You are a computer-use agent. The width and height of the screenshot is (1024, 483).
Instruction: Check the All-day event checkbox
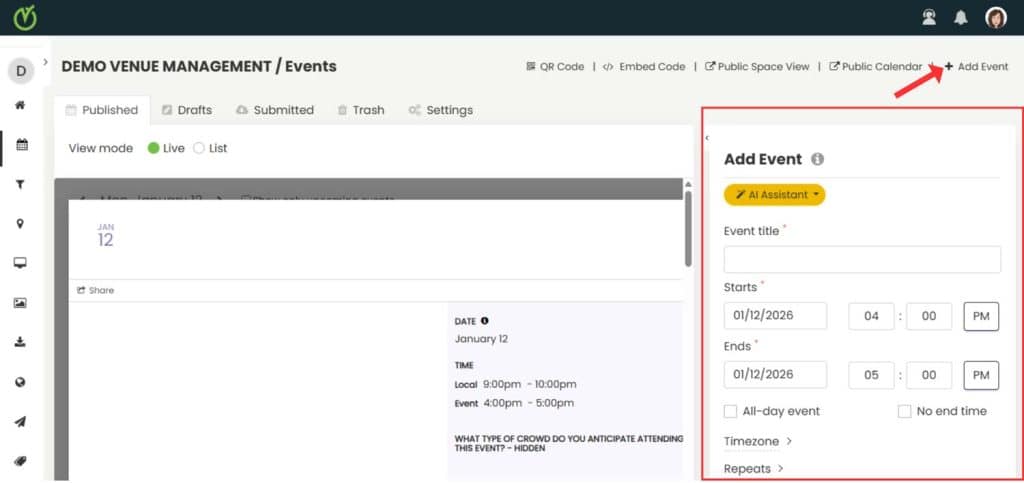[x=731, y=411]
